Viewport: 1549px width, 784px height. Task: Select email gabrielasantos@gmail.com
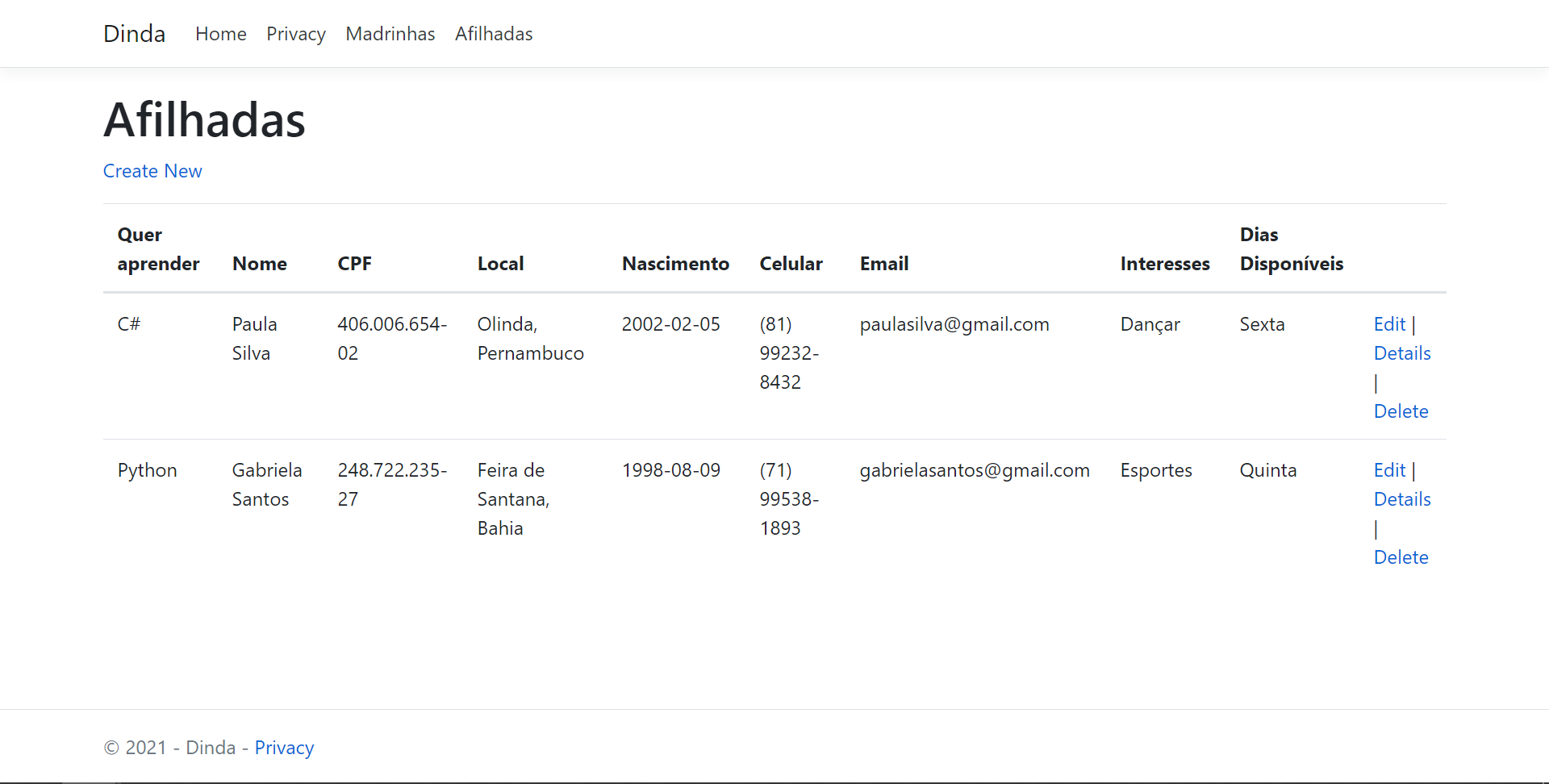pyautogui.click(x=975, y=470)
